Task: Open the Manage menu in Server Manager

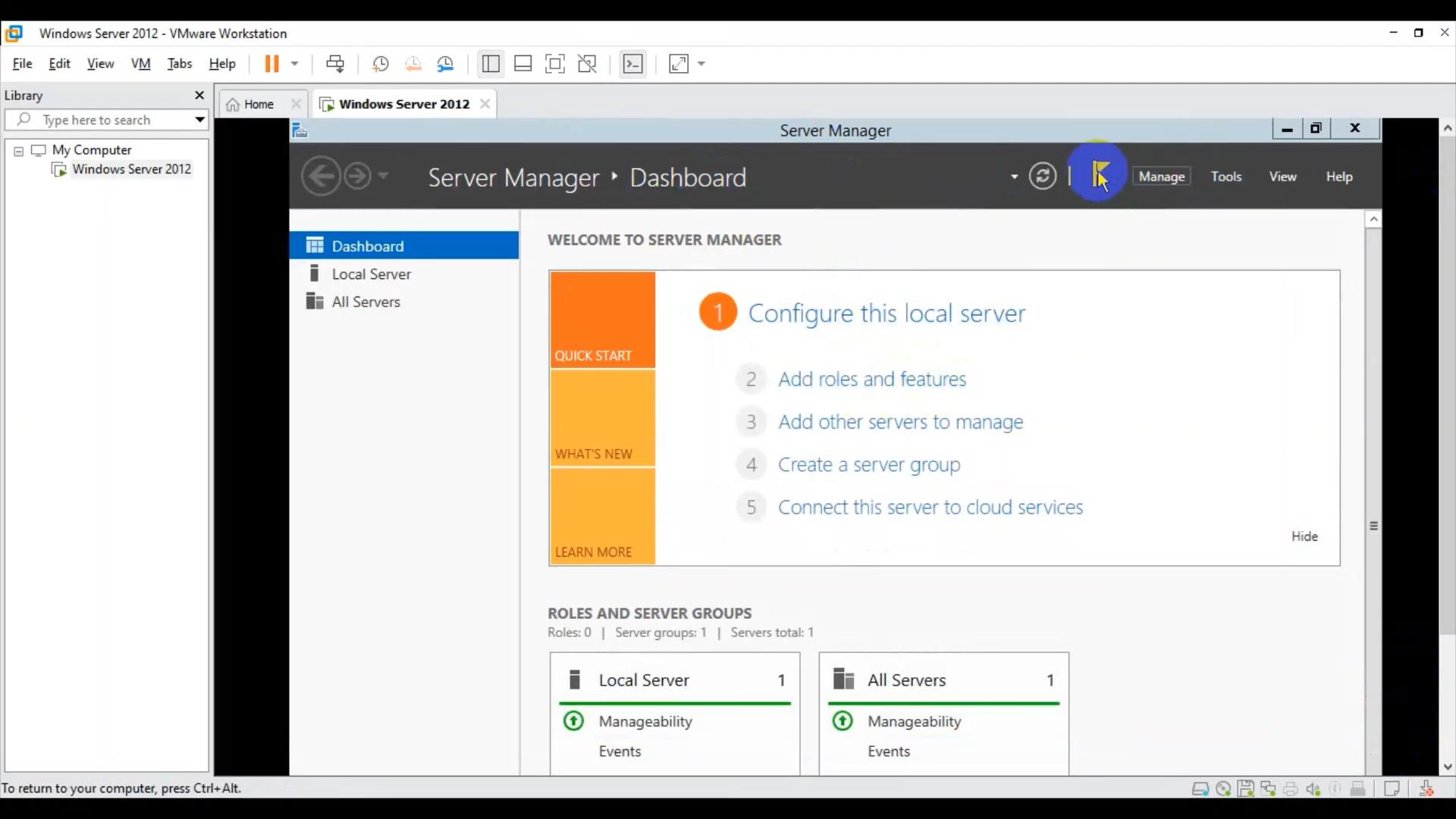Action: click(x=1162, y=177)
